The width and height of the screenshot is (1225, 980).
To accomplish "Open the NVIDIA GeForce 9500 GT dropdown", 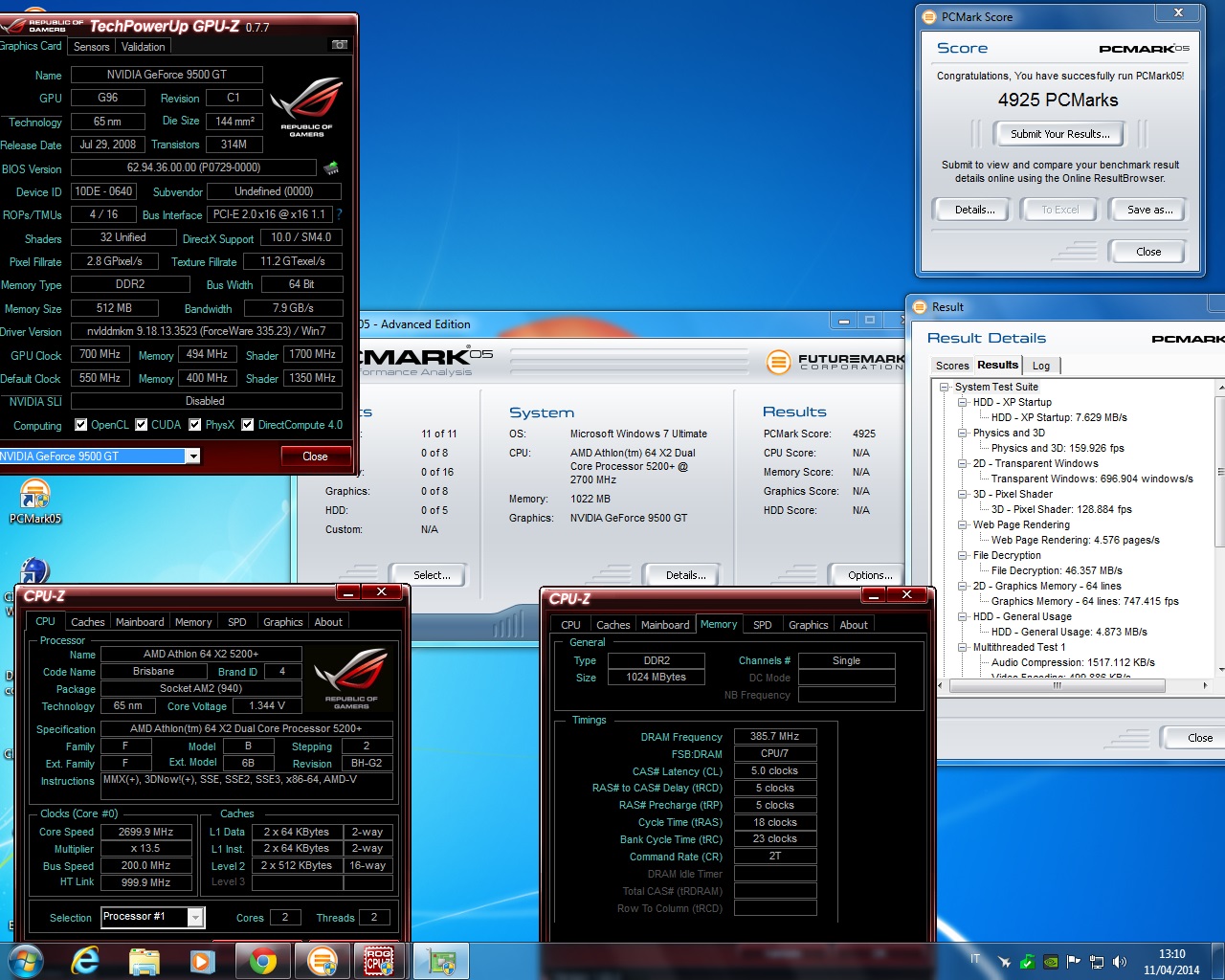I will coord(192,457).
